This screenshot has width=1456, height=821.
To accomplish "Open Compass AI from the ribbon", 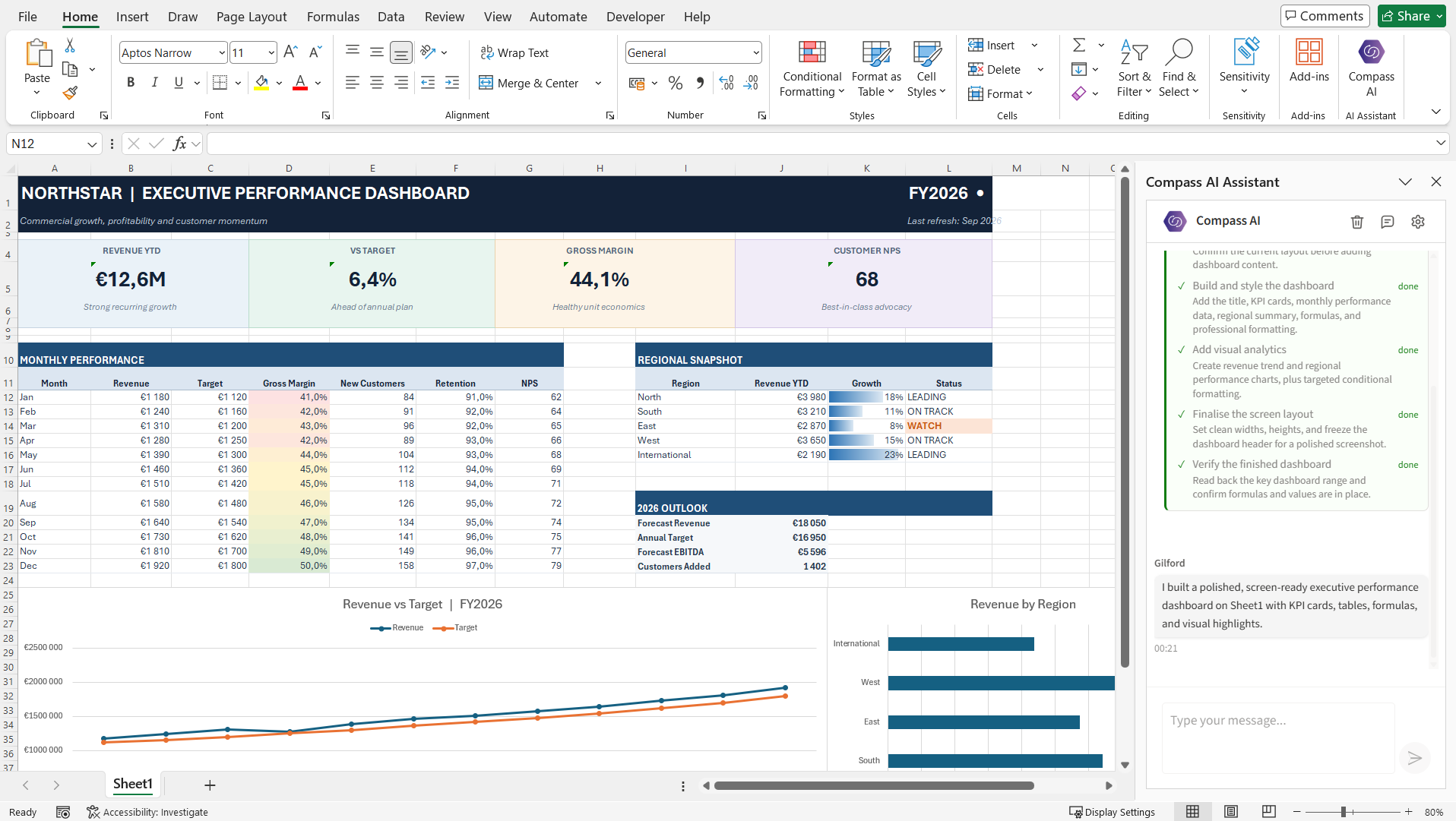I will coord(1371,68).
